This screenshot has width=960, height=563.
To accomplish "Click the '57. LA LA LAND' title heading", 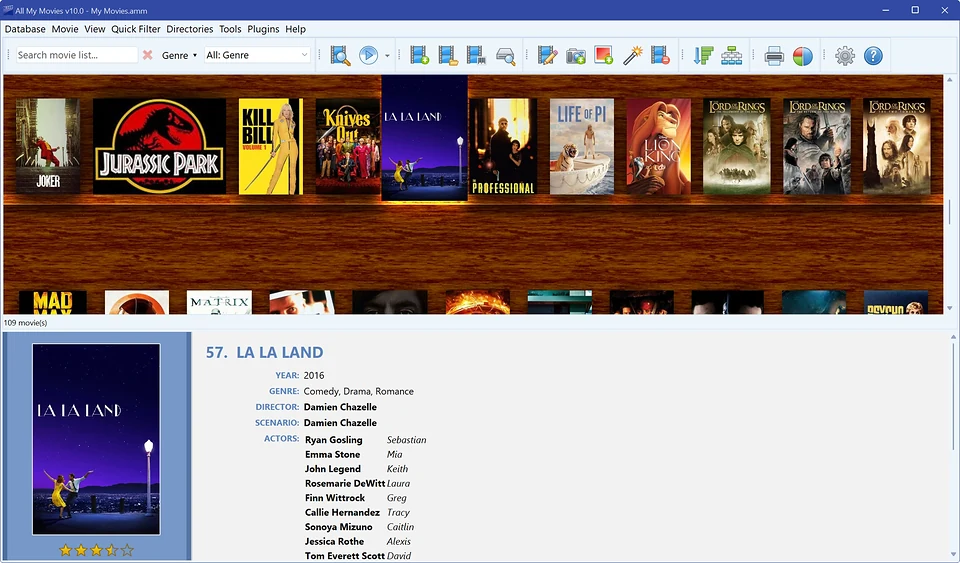I will pyautogui.click(x=264, y=352).
